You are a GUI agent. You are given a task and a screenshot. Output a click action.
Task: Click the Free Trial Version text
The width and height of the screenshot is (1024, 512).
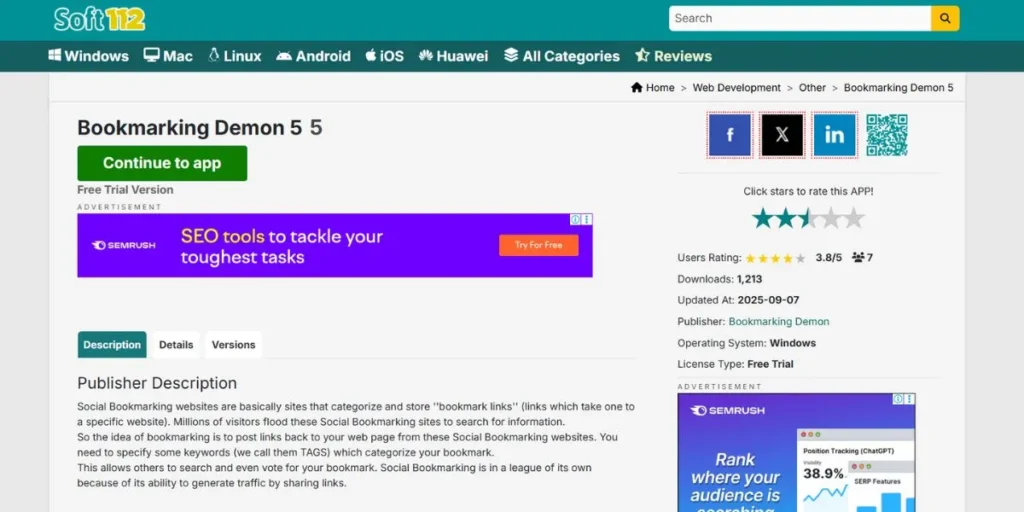[125, 190]
